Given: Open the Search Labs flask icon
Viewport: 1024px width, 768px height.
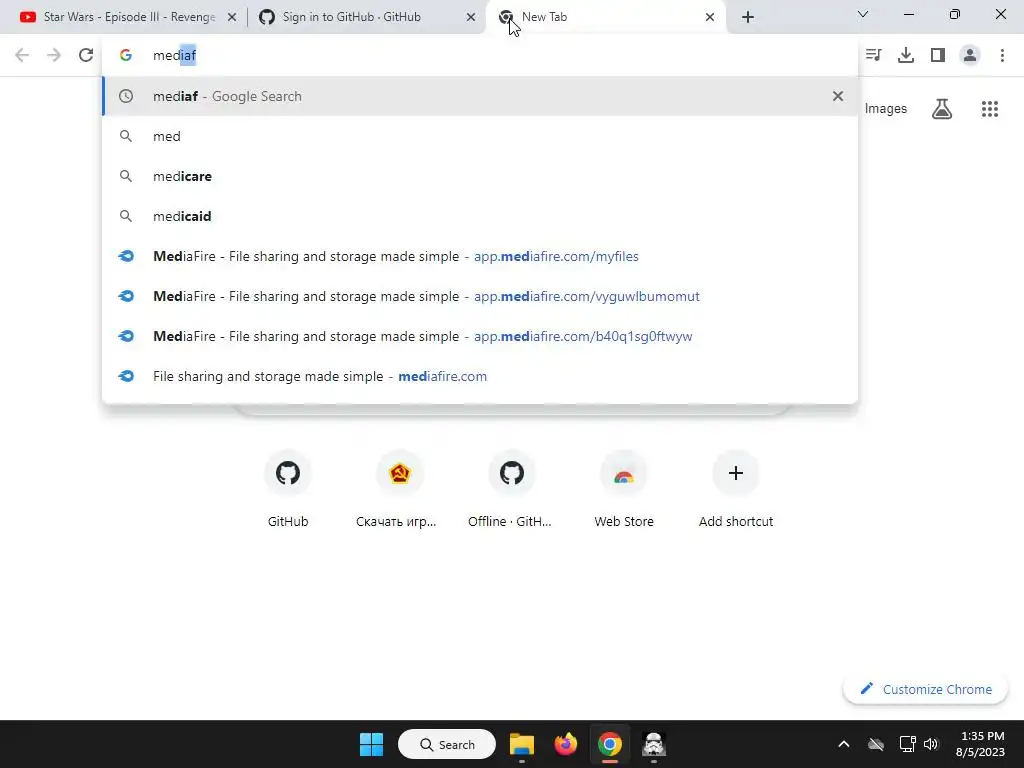Looking at the screenshot, I should [x=942, y=108].
